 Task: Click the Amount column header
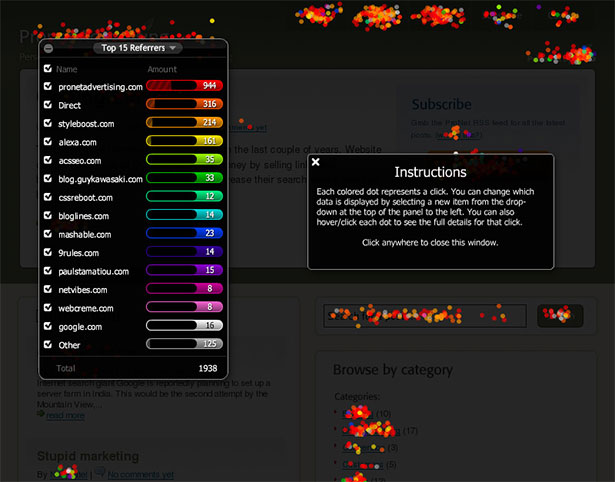(162, 69)
